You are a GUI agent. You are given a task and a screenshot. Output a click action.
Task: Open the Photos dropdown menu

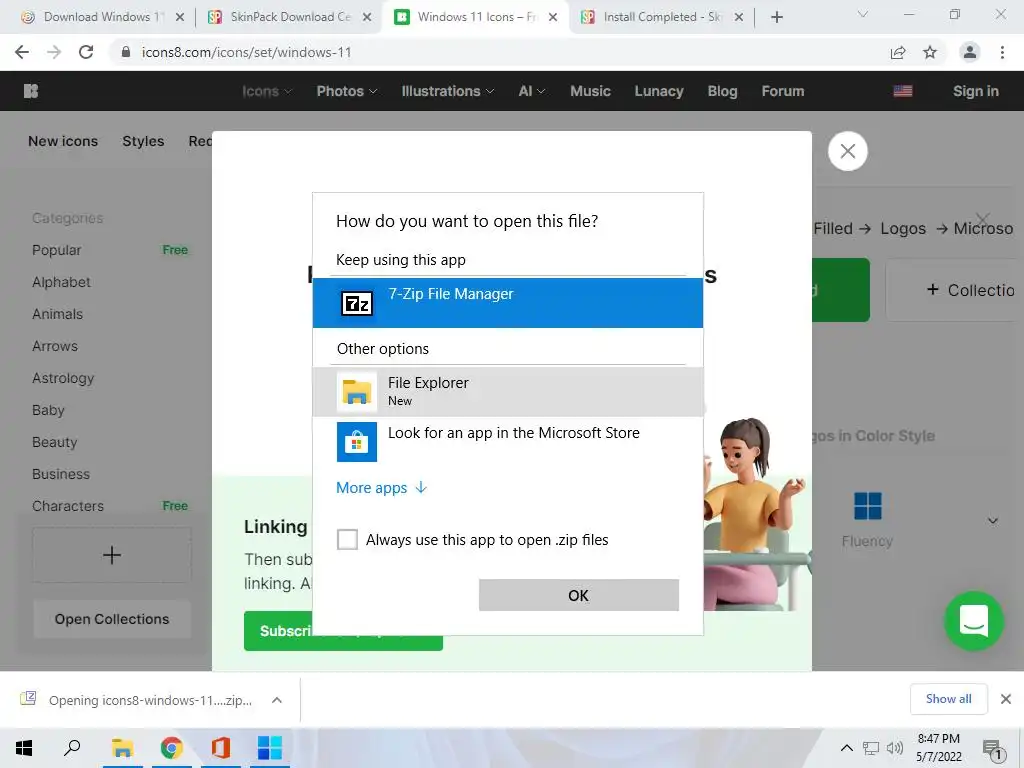pos(347,91)
